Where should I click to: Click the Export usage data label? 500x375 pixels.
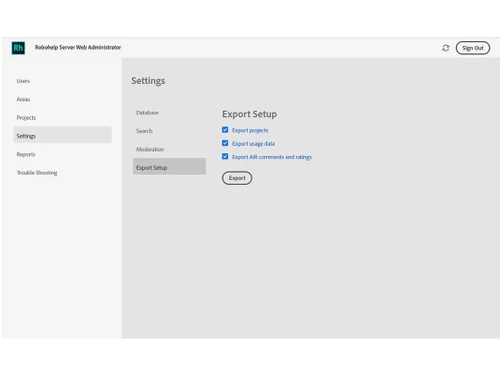pyautogui.click(x=253, y=144)
